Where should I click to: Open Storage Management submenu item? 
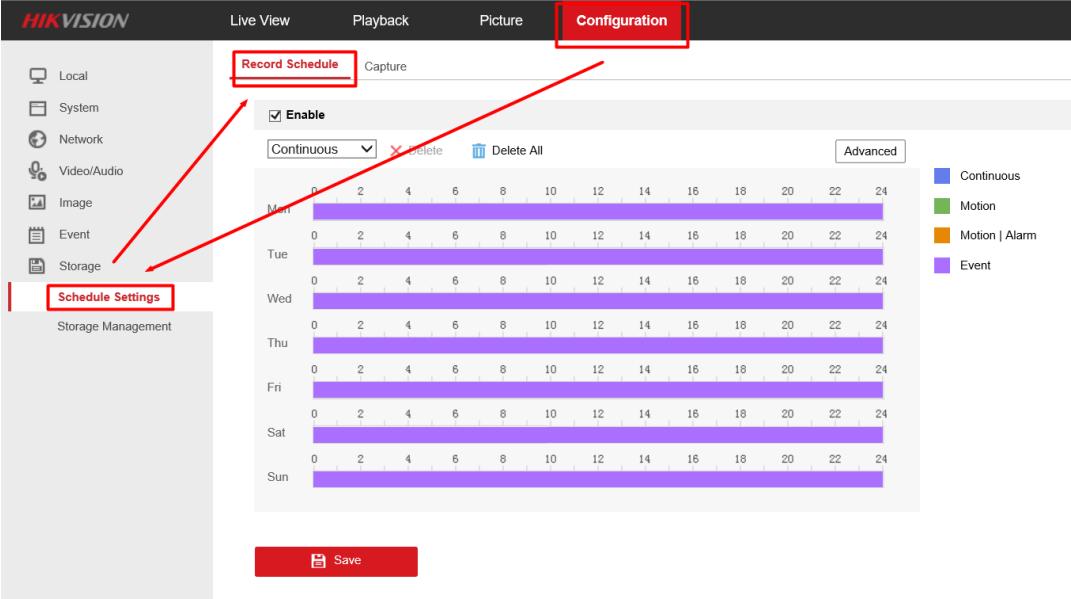[114, 326]
